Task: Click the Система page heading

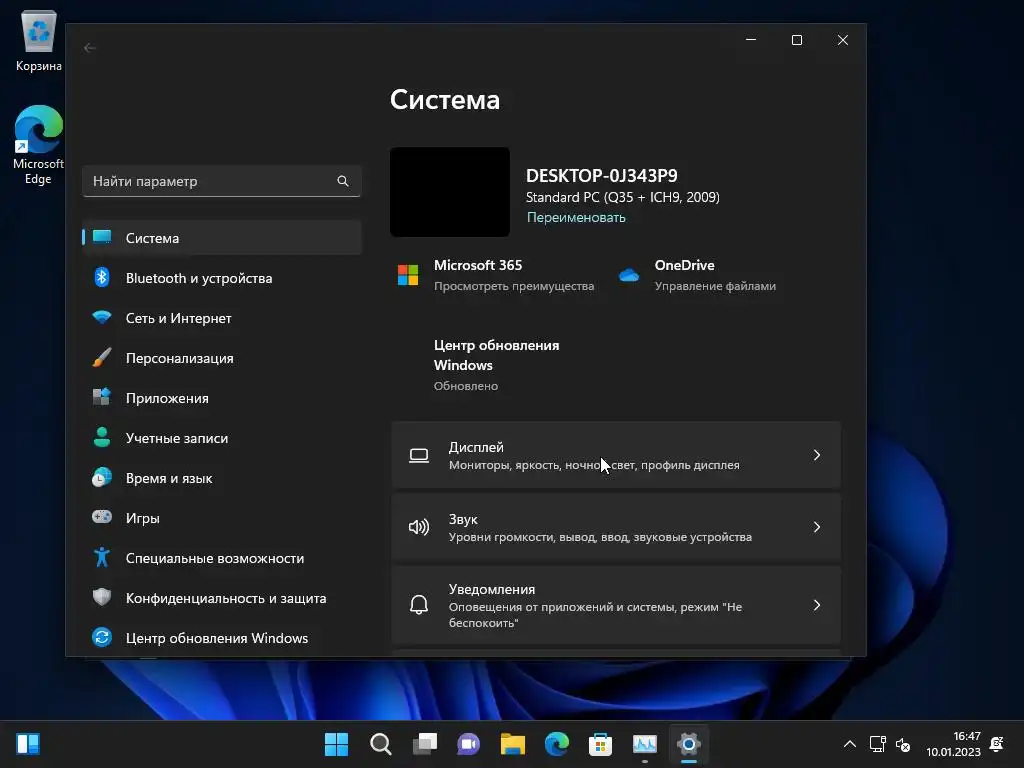Action: click(x=445, y=100)
